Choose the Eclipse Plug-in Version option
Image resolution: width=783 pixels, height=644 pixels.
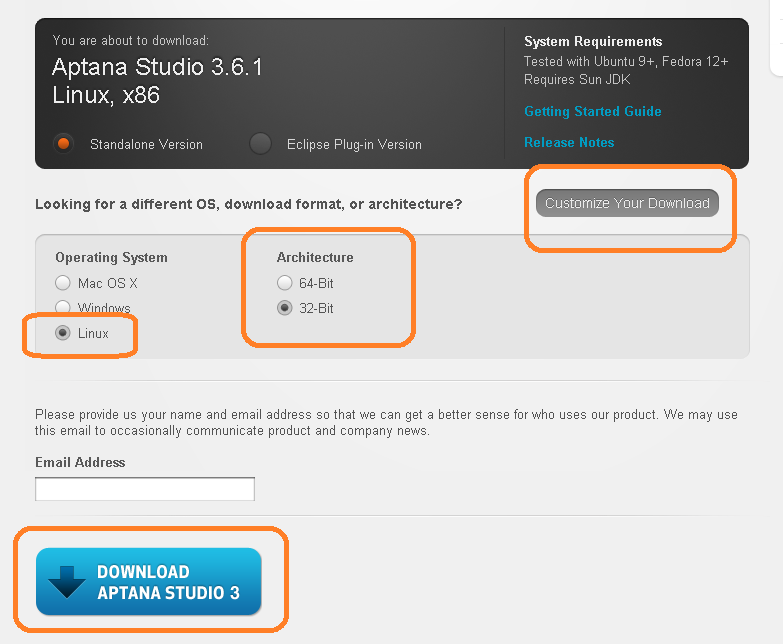261,144
